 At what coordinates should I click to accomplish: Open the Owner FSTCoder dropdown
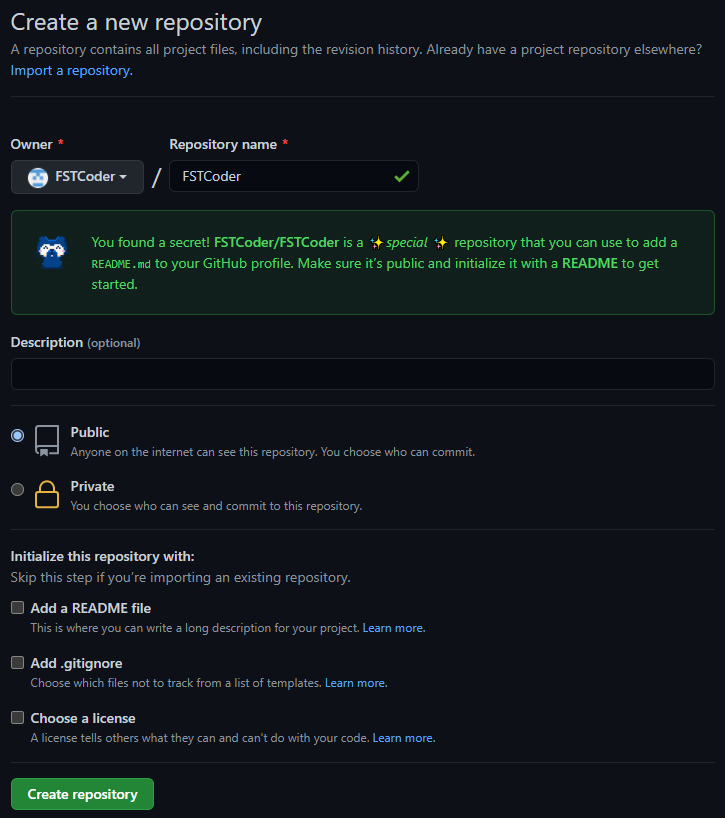(x=77, y=177)
